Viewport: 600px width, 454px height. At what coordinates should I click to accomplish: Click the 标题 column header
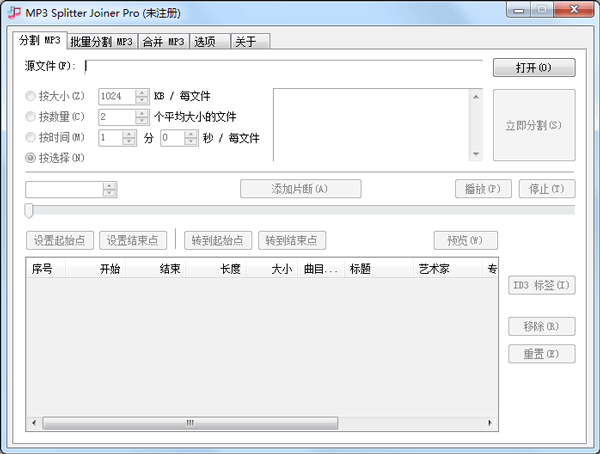click(x=360, y=269)
